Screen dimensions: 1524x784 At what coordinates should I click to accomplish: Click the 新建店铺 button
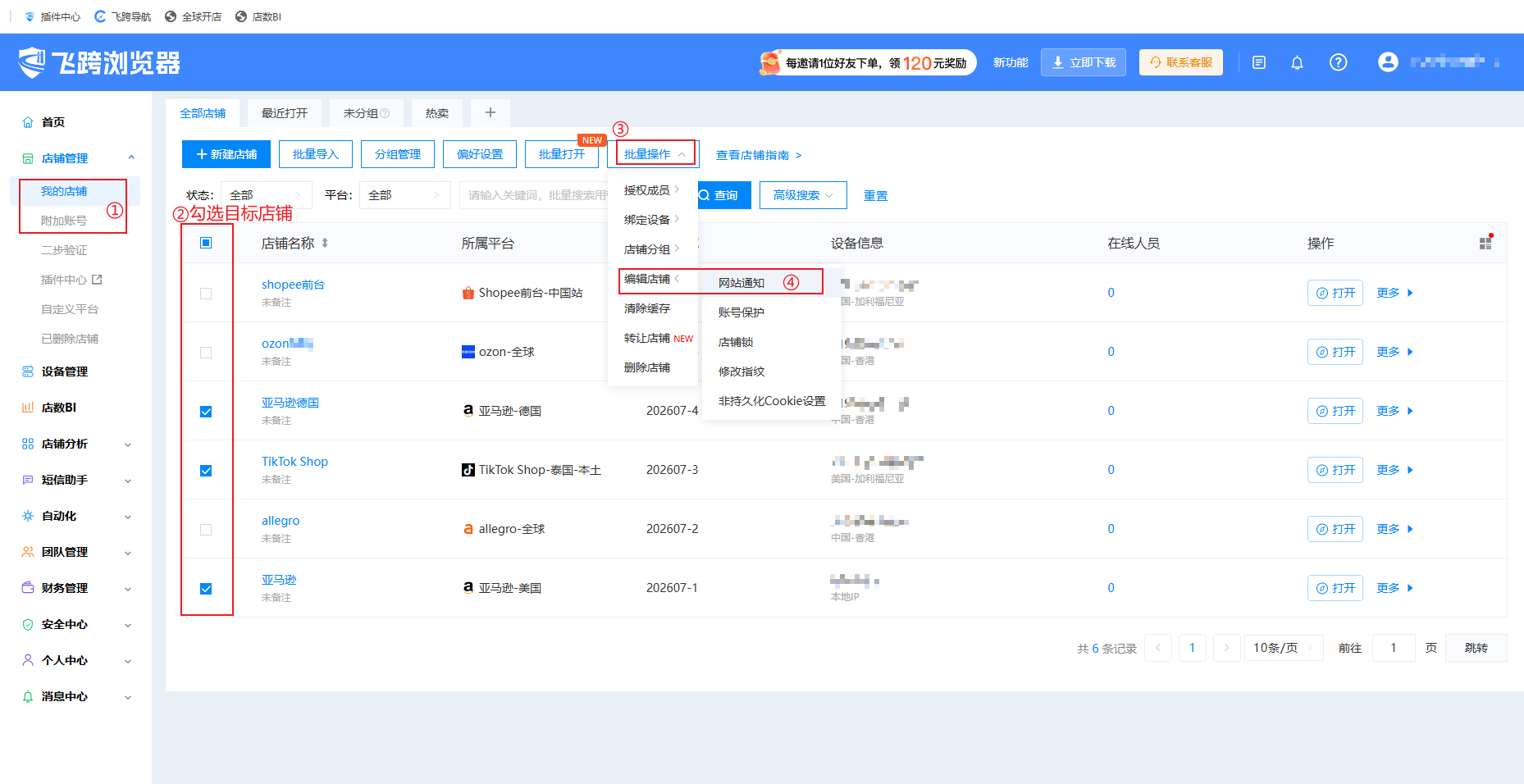coord(226,154)
